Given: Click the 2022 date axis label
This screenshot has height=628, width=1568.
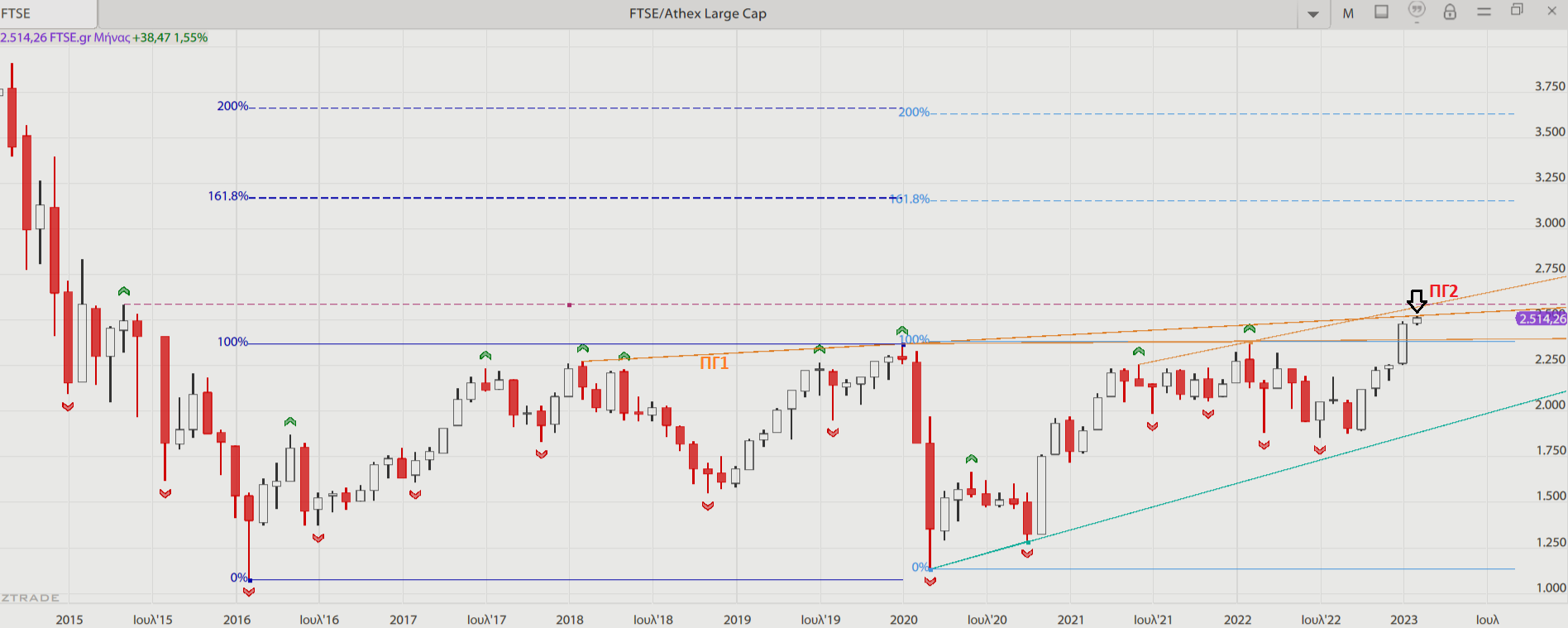Looking at the screenshot, I should point(1237,619).
